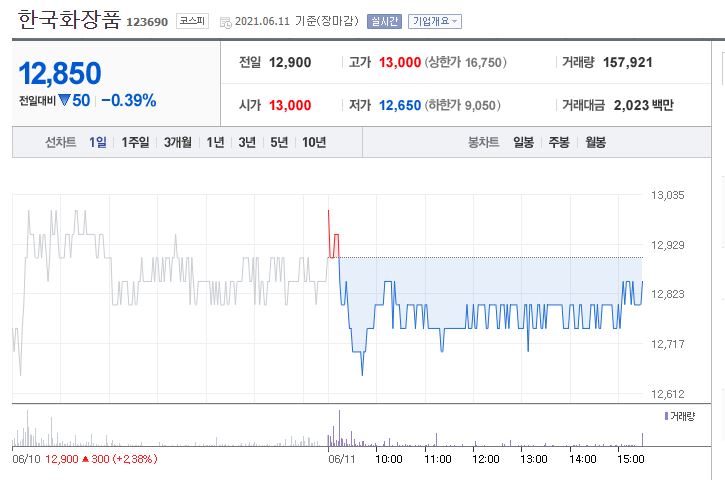The height and width of the screenshot is (480, 725).
Task: Select the 1주일 line chart tab
Action: tap(135, 142)
